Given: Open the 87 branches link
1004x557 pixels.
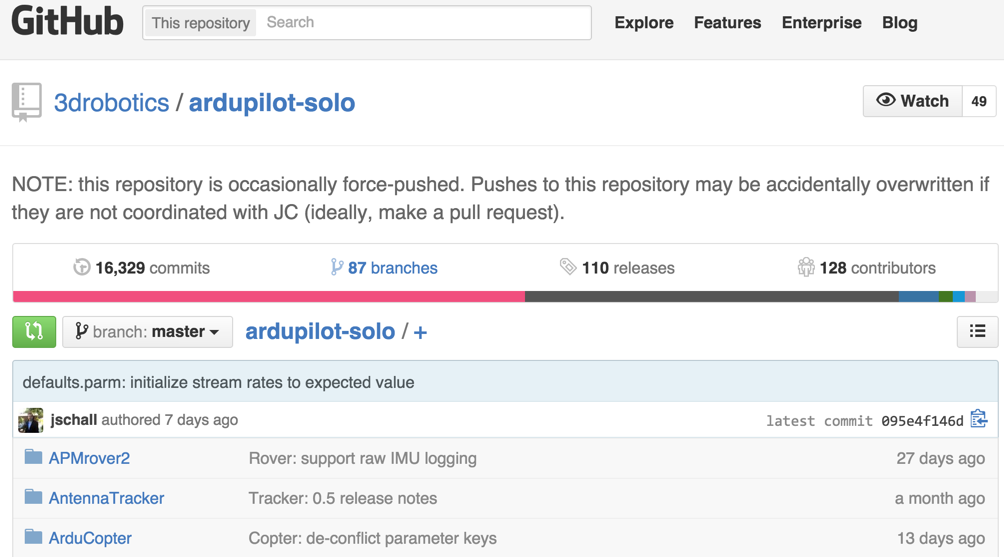Looking at the screenshot, I should [x=384, y=268].
